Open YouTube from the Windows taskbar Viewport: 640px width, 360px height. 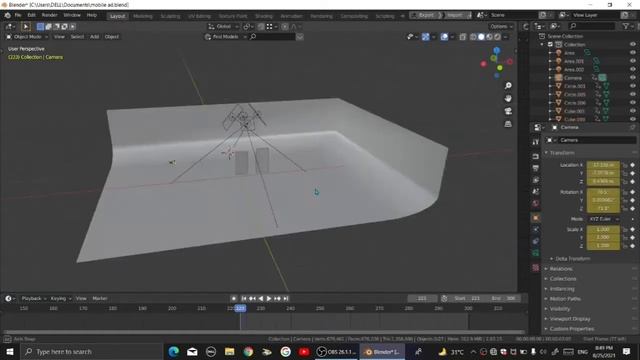(x=304, y=351)
